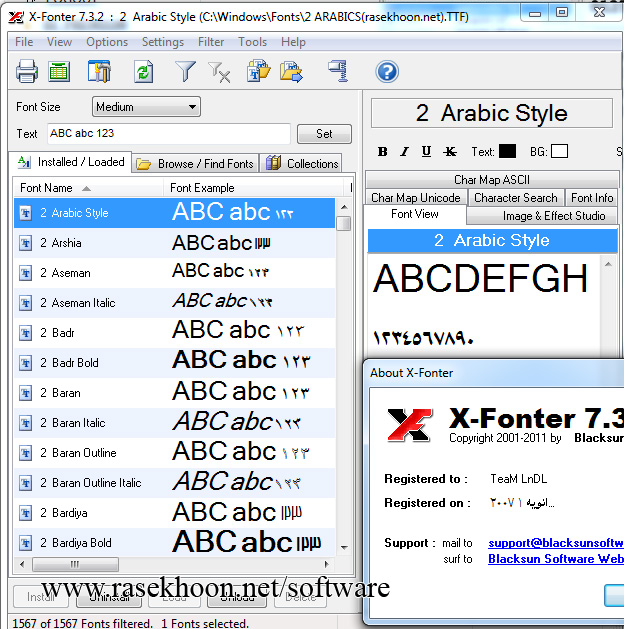Click the TrueType icon beside 2 Badr

click(x=26, y=333)
